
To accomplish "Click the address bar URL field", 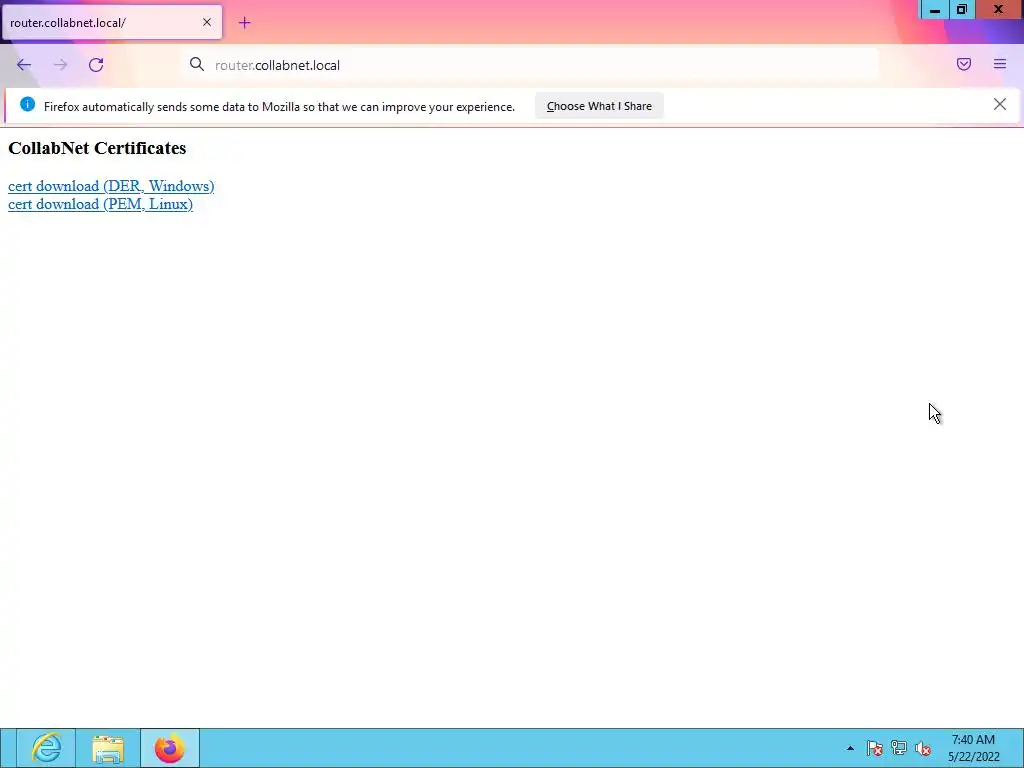I will (x=530, y=65).
